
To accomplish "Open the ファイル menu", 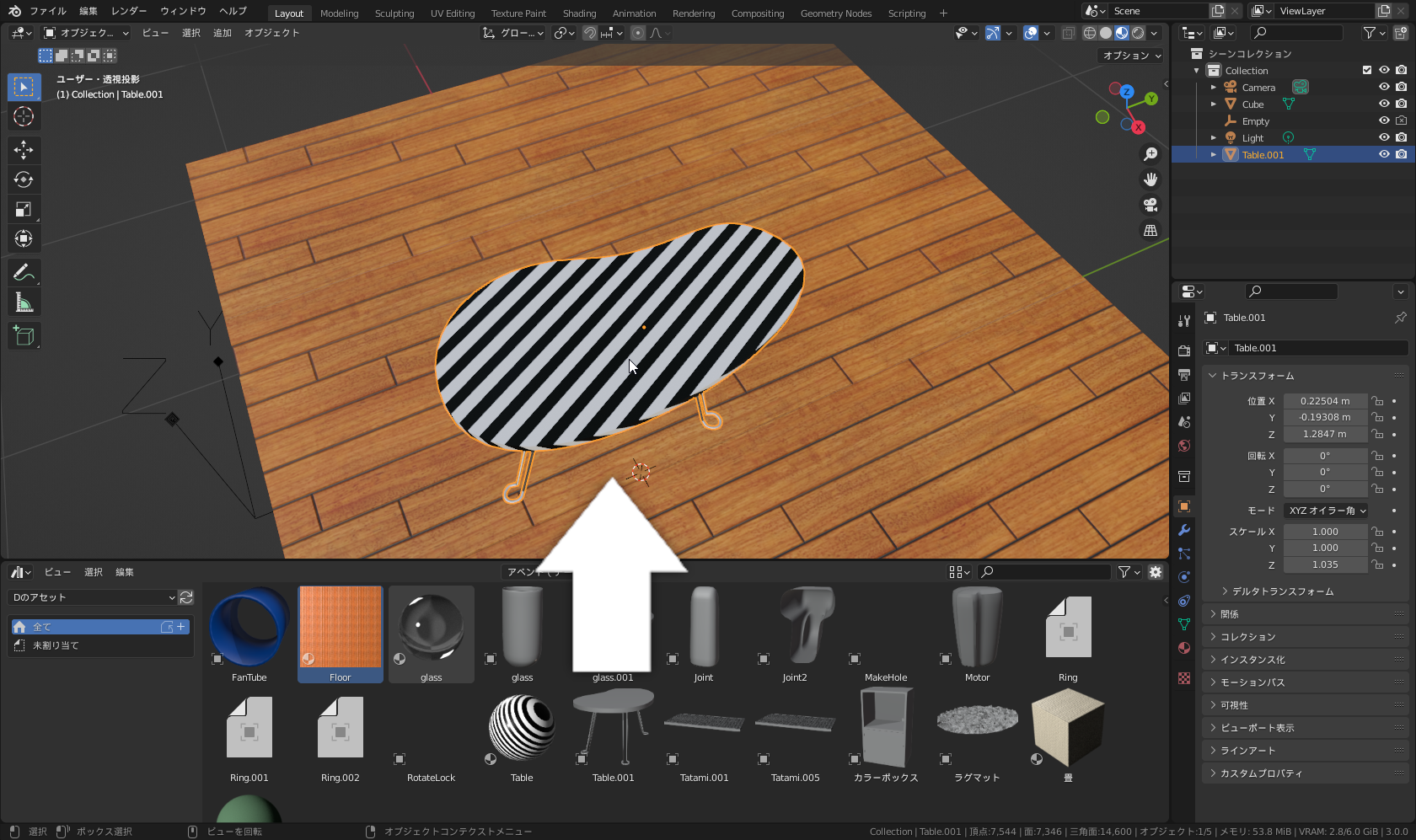I will (48, 11).
